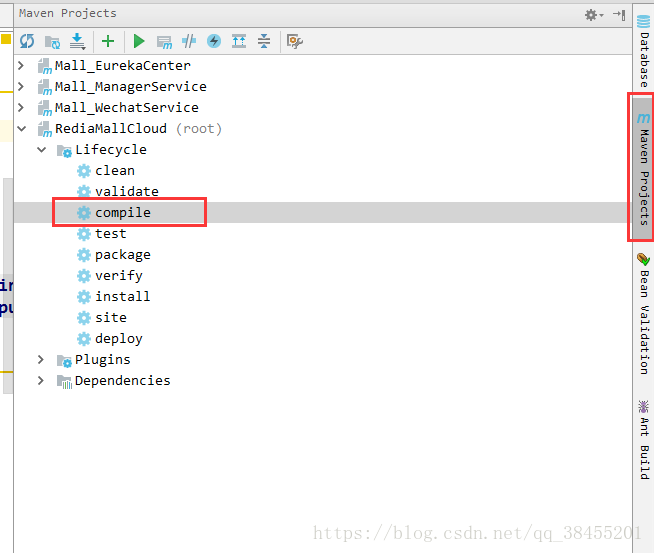
Task: Select the compile lifecycle goal
Action: (x=123, y=213)
